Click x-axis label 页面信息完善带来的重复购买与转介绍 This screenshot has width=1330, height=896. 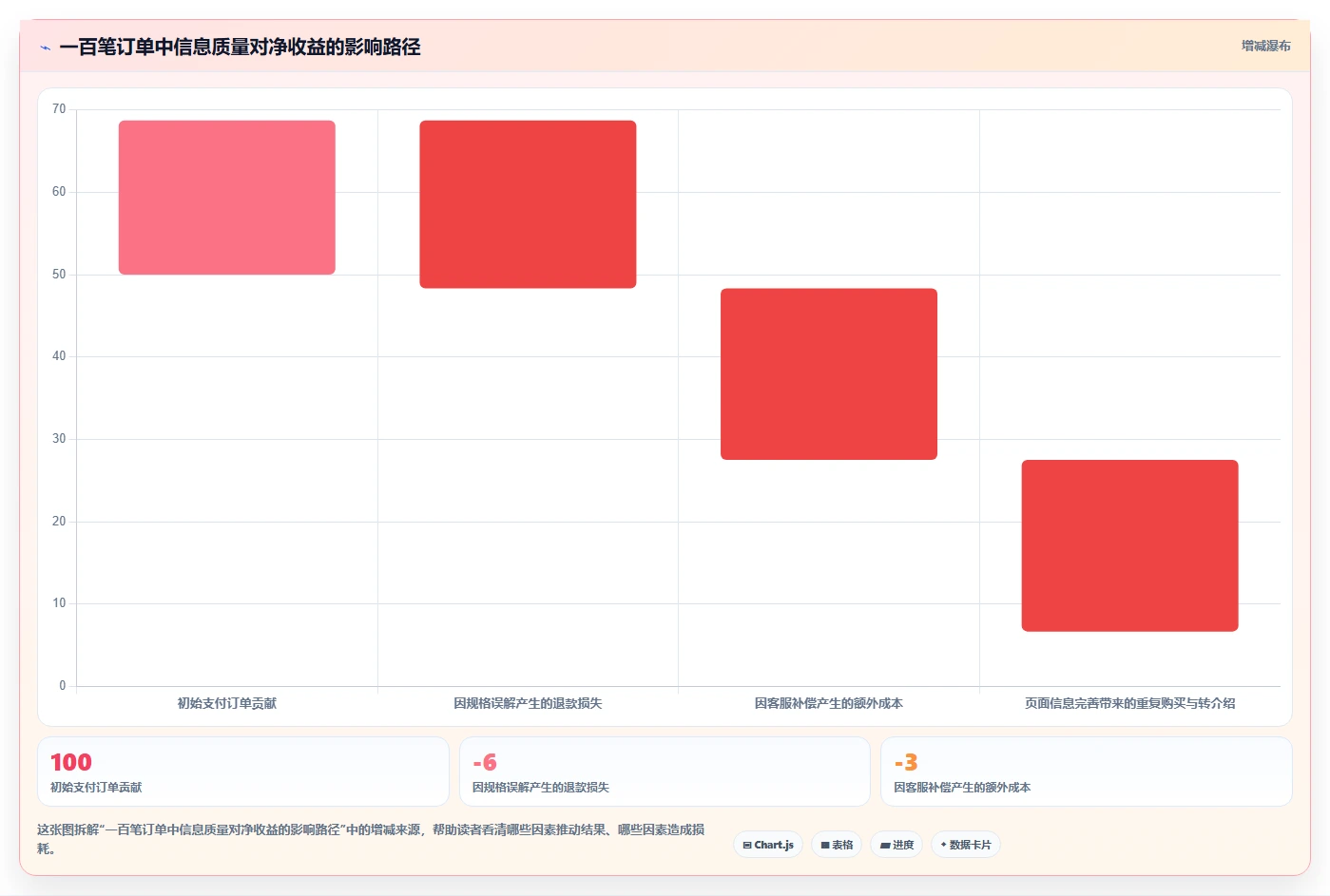click(x=1129, y=703)
